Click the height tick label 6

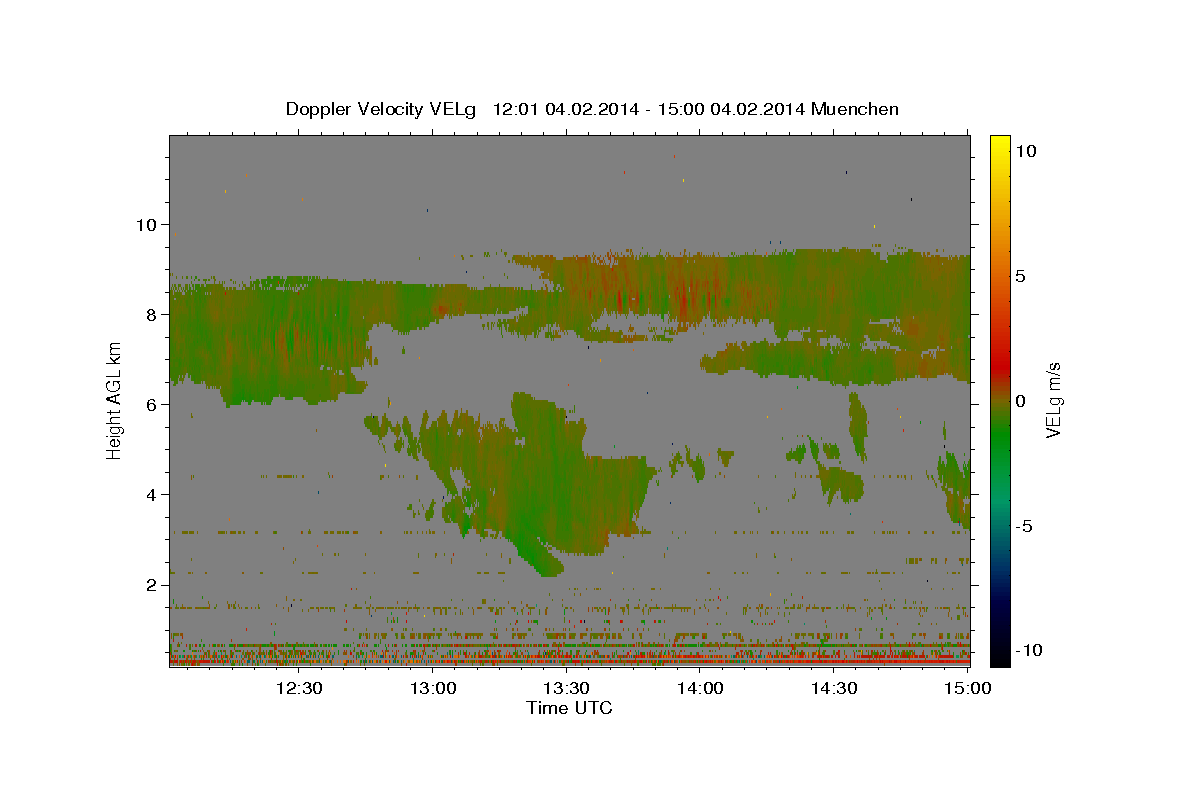pos(151,404)
